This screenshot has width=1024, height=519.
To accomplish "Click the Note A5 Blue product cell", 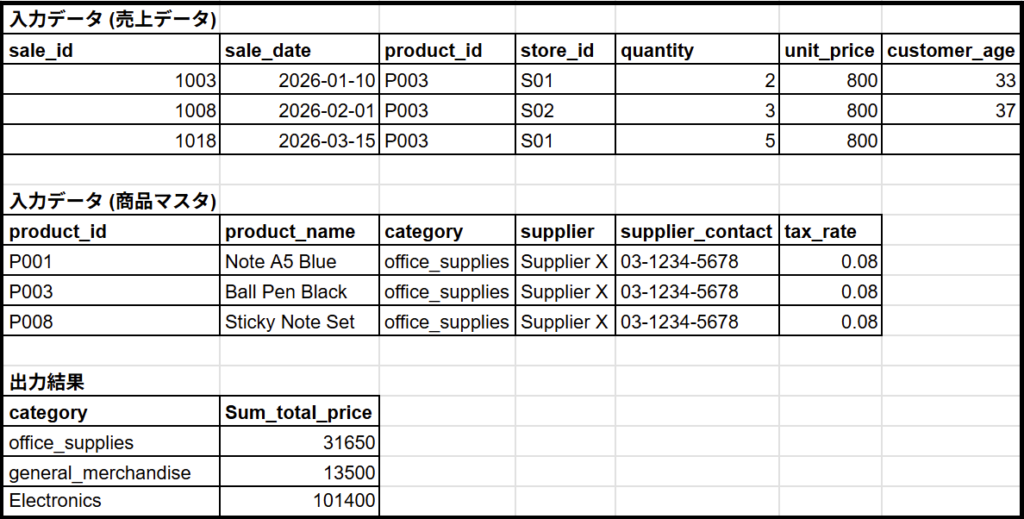I will pos(300,262).
